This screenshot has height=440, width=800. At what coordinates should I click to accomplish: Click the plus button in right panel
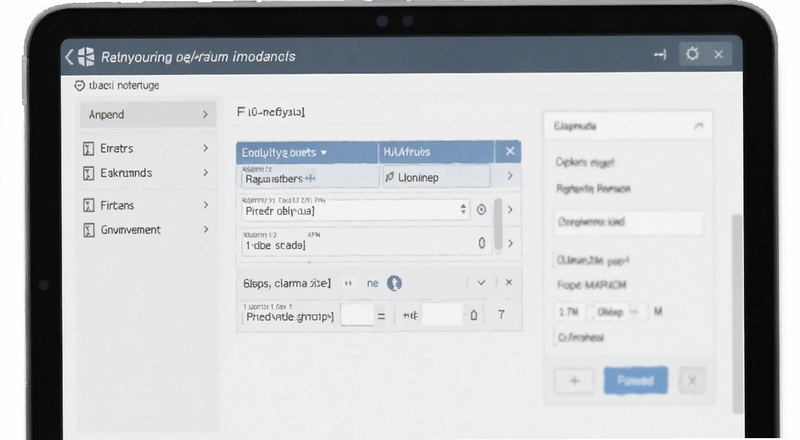tap(574, 380)
